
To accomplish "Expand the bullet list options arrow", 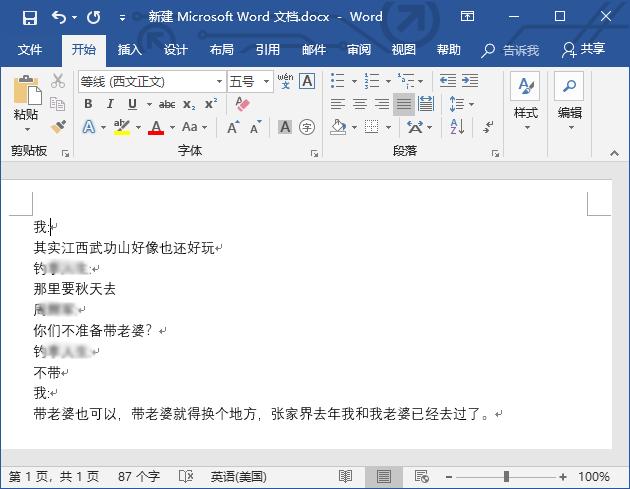I will (x=354, y=81).
